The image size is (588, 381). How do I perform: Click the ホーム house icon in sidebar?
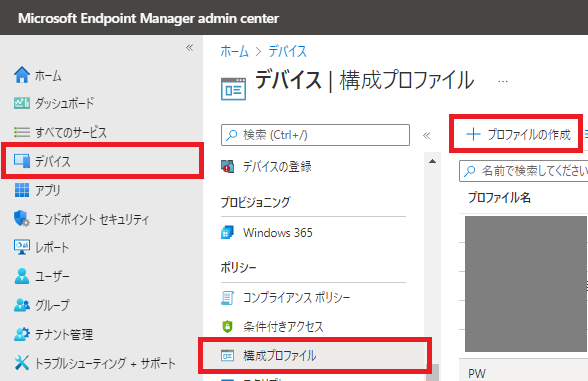[x=22, y=75]
